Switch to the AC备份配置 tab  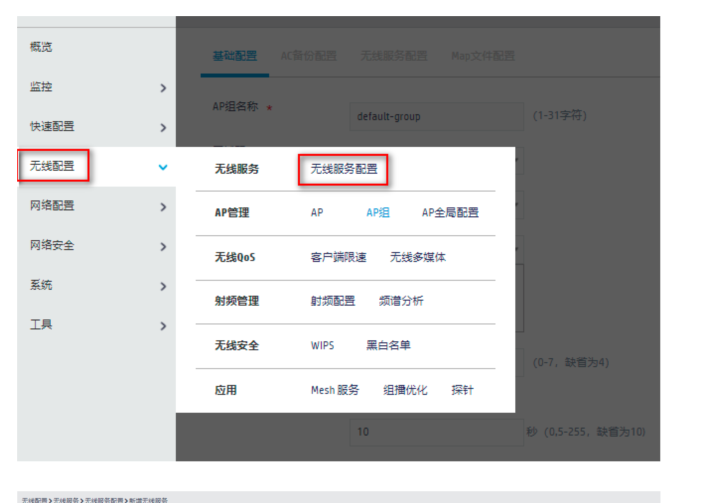click(309, 56)
